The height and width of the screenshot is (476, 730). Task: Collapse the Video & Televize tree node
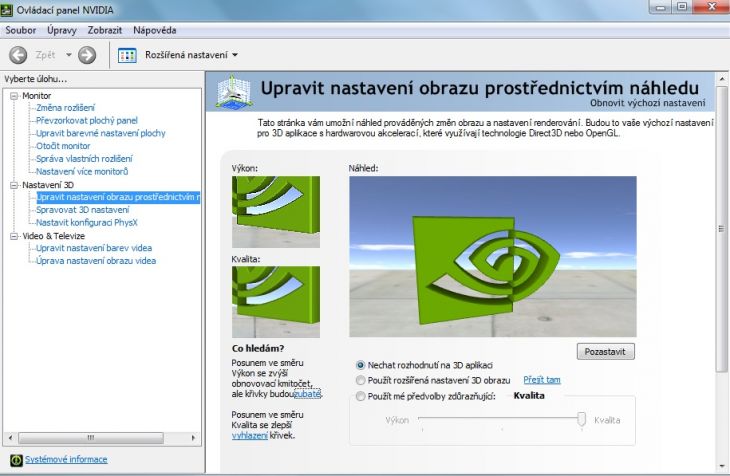[x=14, y=236]
